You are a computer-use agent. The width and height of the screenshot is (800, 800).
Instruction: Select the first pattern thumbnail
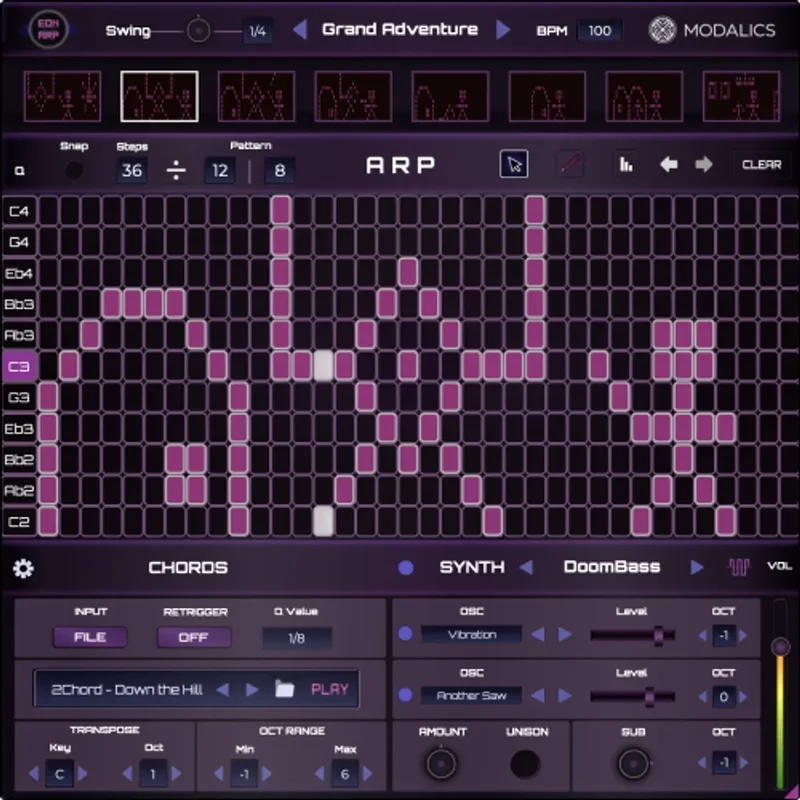62,96
